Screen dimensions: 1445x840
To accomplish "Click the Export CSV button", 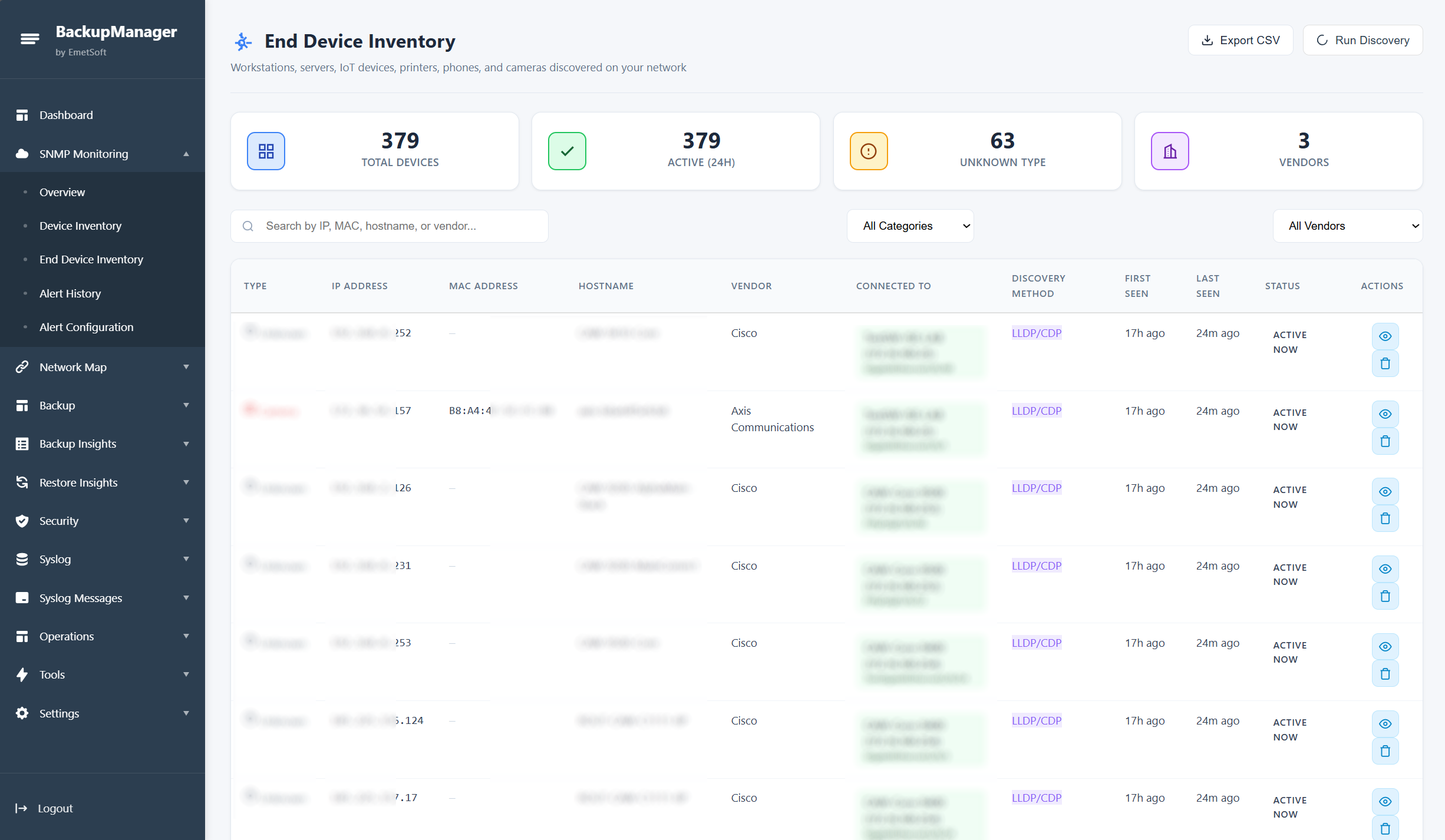I will [1241, 40].
